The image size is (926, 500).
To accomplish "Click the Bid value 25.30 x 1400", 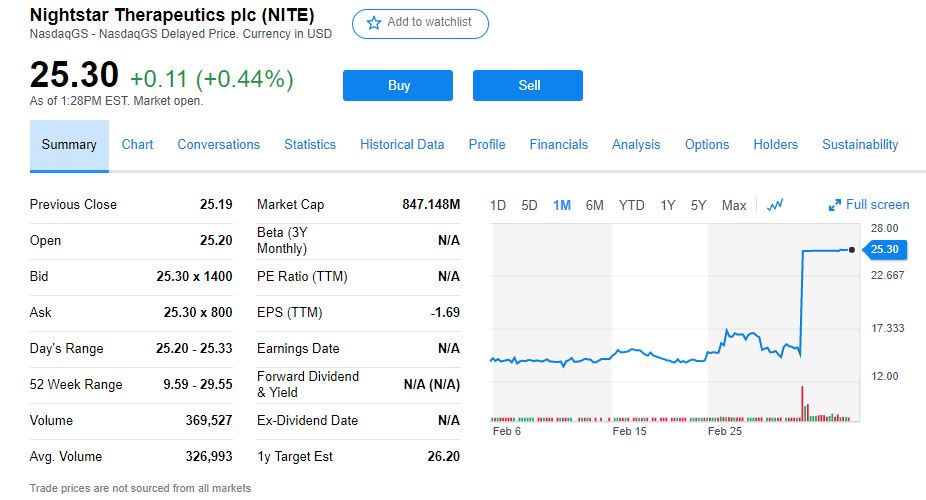I will [194, 276].
